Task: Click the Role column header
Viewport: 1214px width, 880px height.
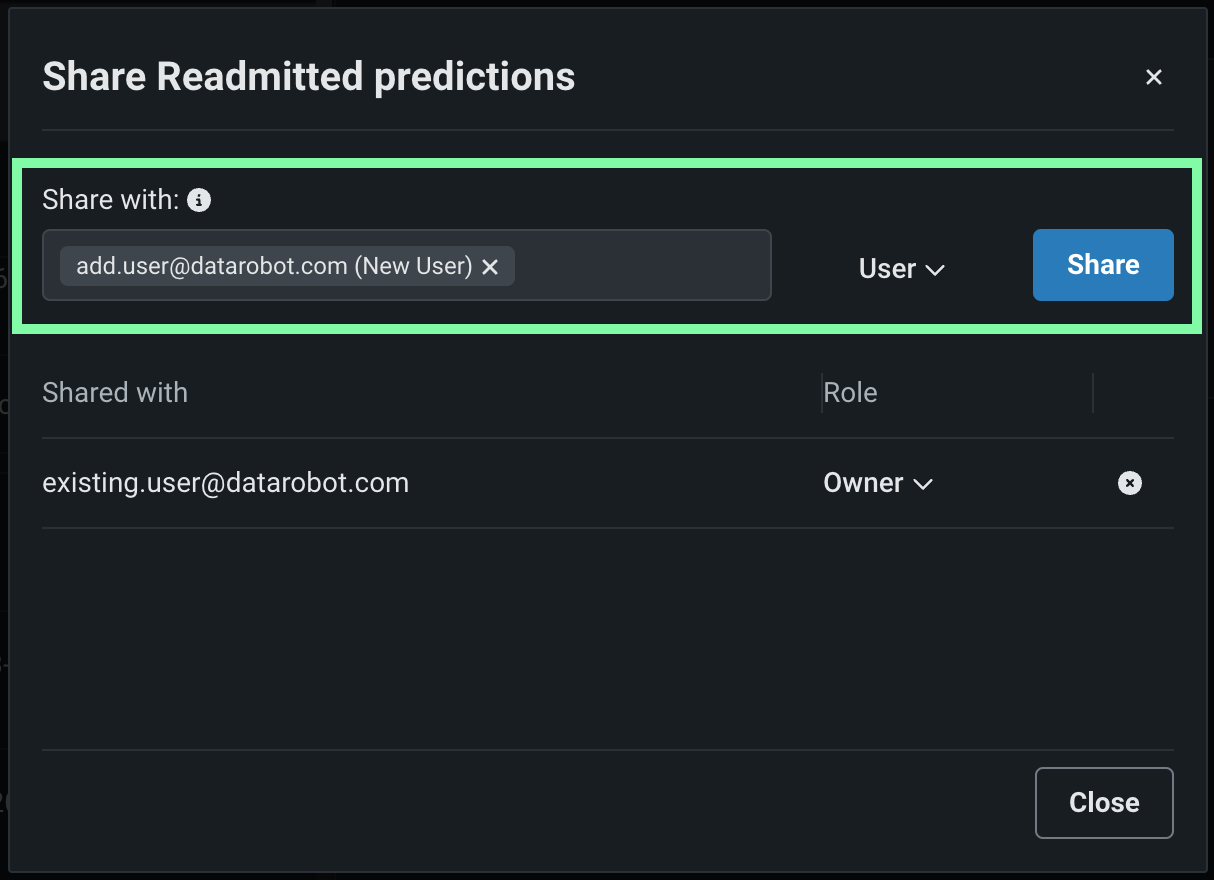Action: (x=850, y=392)
